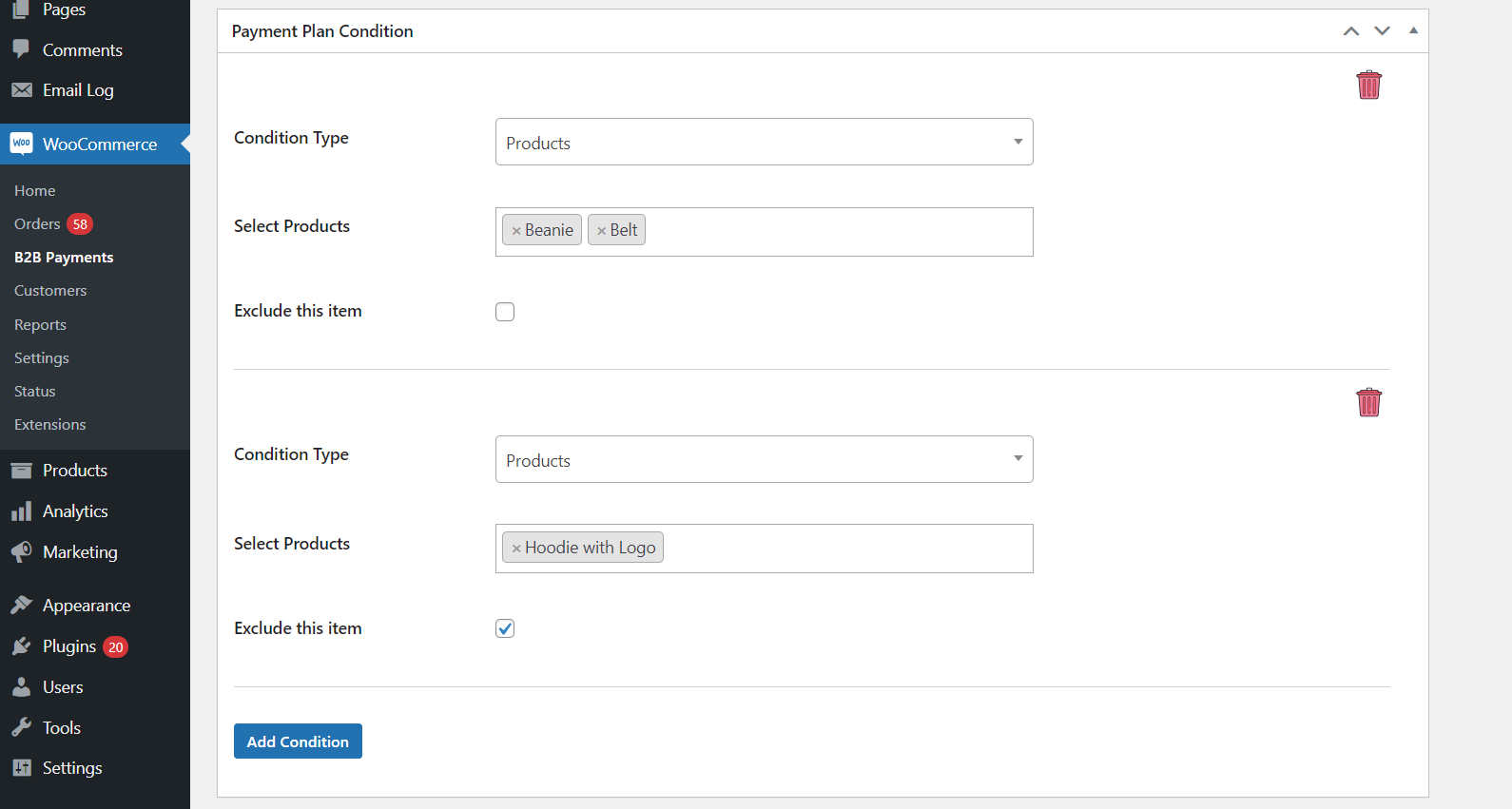The height and width of the screenshot is (809, 1512).
Task: Click the Email Log envelope icon
Action: click(x=22, y=89)
